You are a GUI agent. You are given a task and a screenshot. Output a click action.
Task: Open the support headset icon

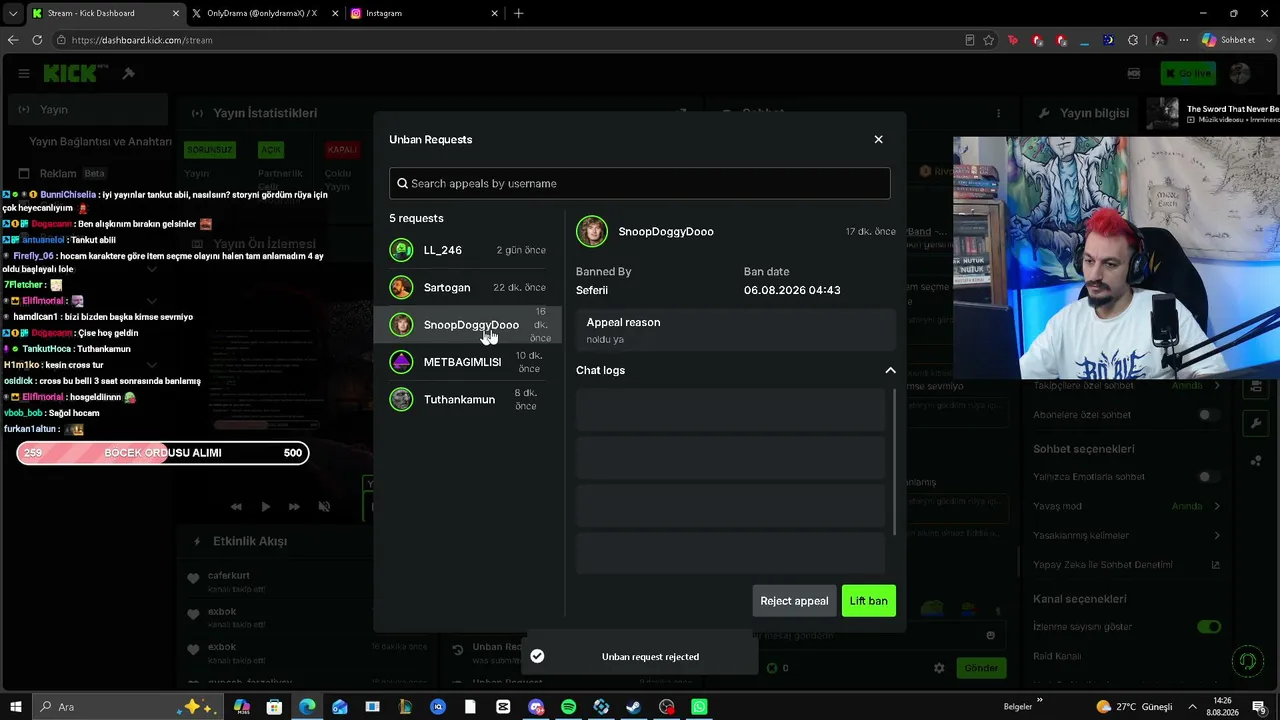click(x=1247, y=661)
